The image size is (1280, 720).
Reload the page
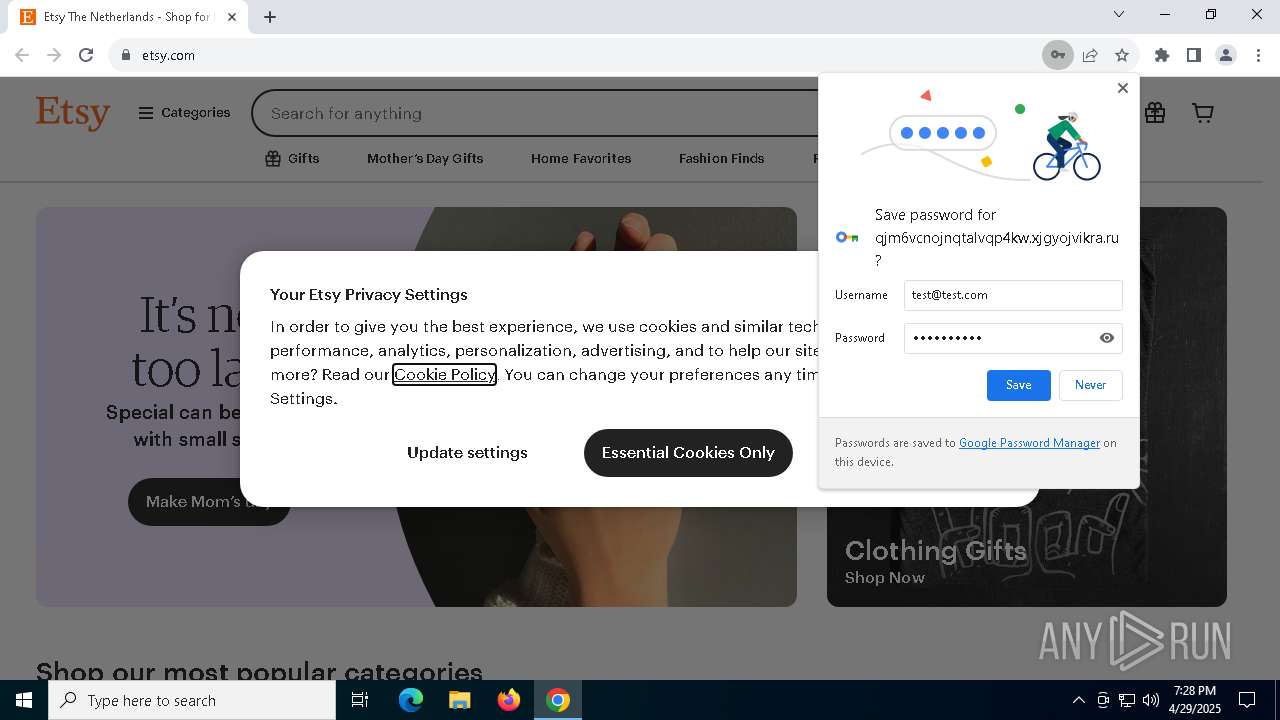pyautogui.click(x=86, y=55)
